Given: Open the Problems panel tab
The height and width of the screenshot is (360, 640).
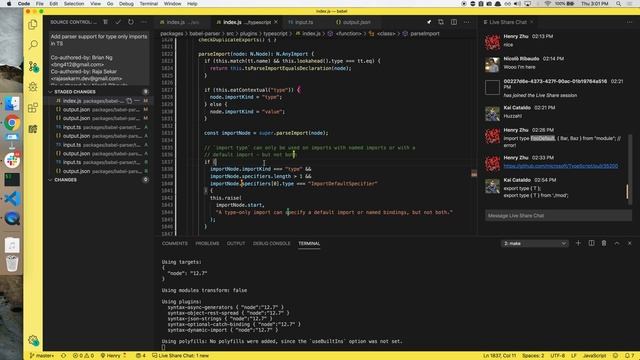Looking at the screenshot, I should click(207, 243).
